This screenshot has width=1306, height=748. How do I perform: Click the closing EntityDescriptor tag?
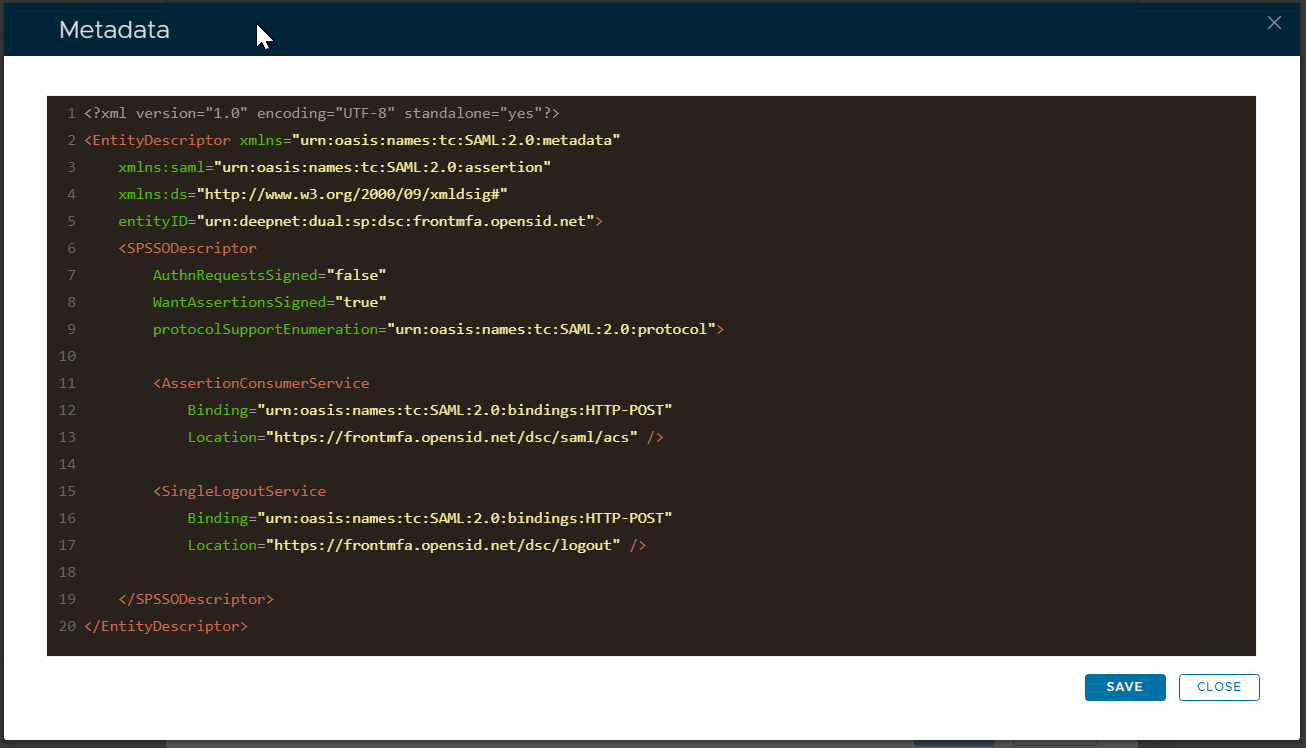click(x=166, y=626)
